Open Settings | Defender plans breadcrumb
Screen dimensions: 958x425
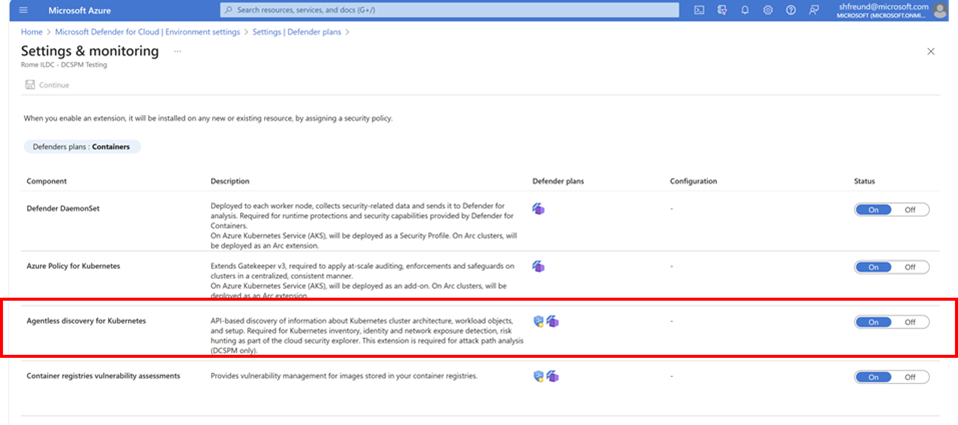pos(297,32)
